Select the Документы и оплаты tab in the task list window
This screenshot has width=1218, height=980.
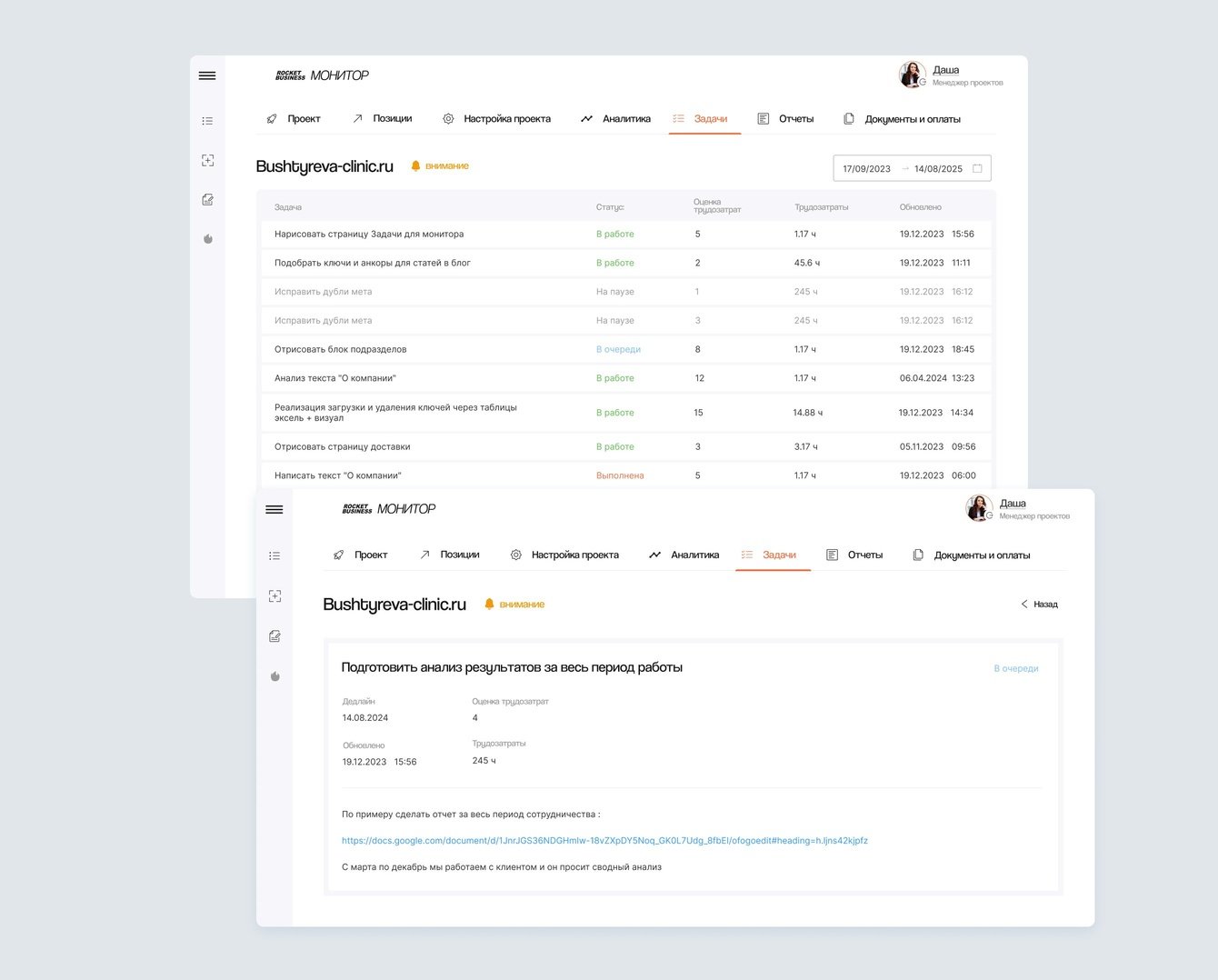[x=902, y=119]
